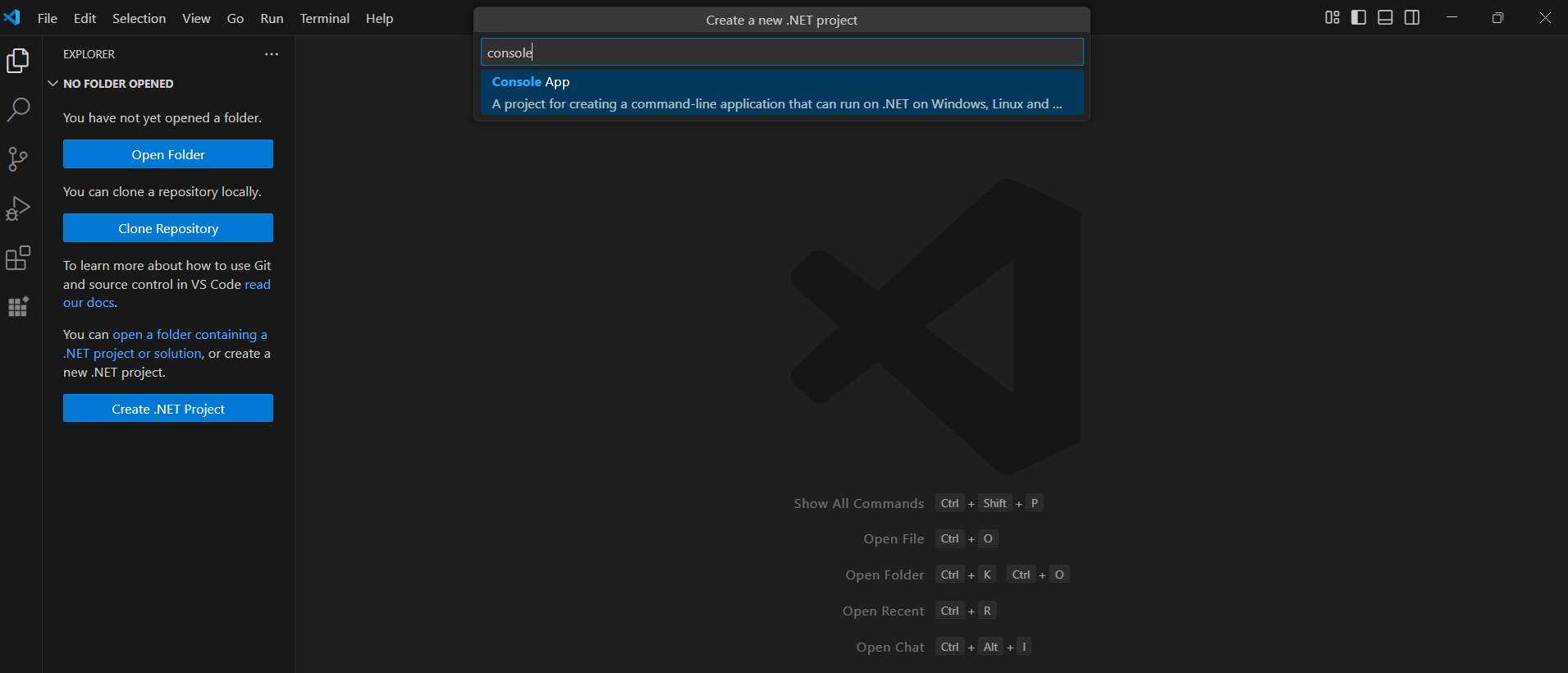1568x673 pixels.
Task: Click the Clone Repository button
Action: tap(168, 228)
